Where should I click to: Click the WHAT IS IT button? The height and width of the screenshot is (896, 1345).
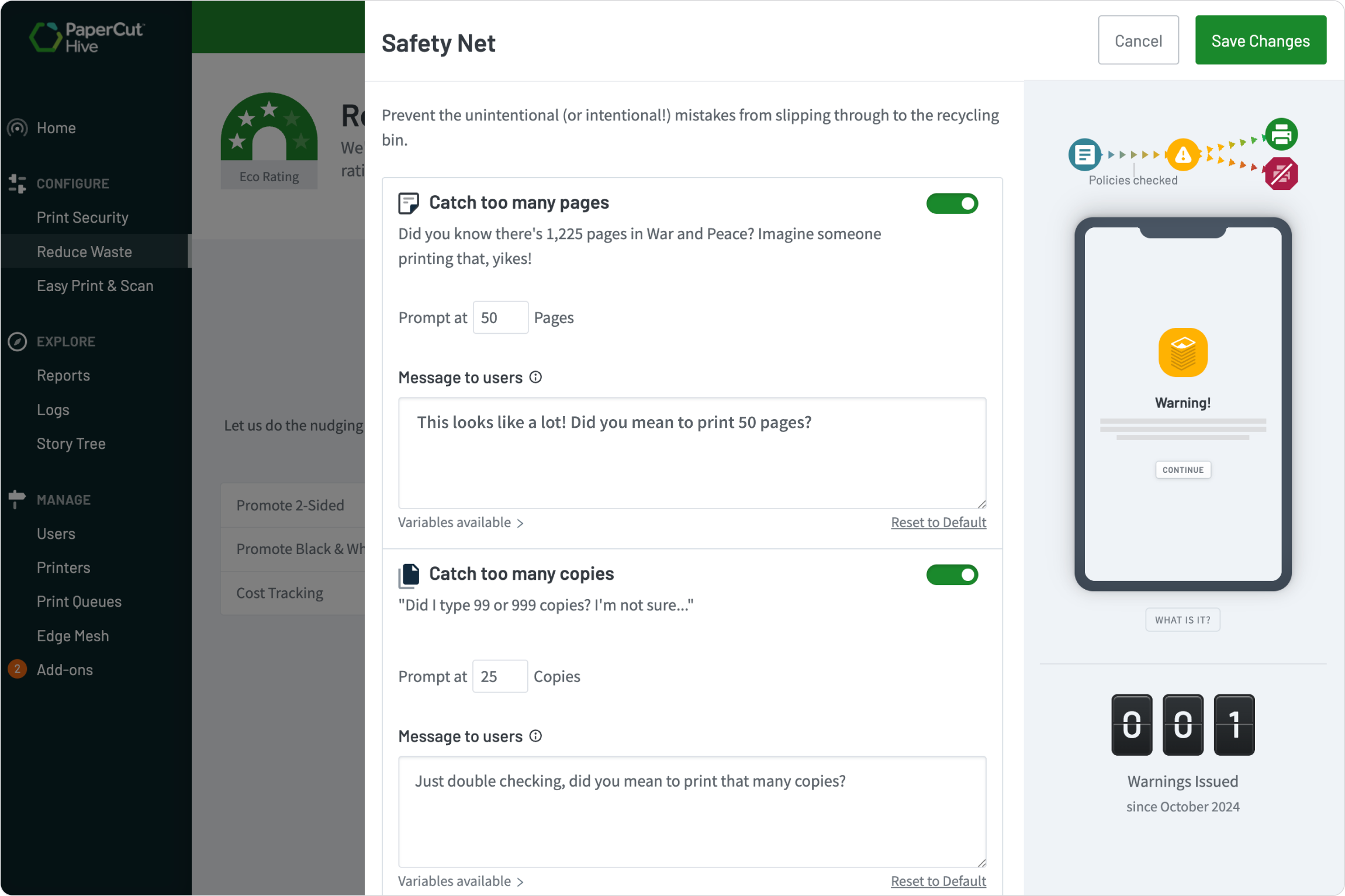1183,620
